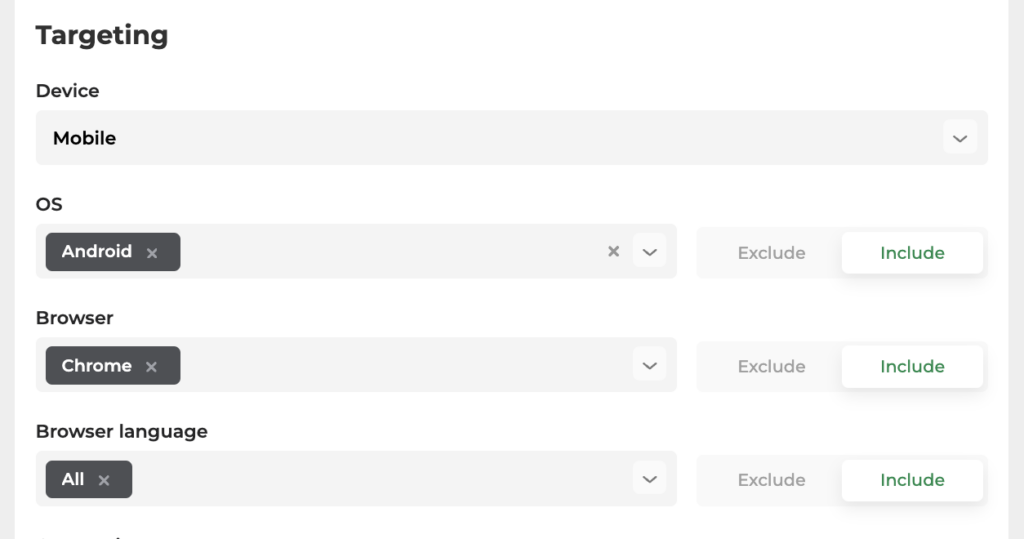The width and height of the screenshot is (1024, 539).
Task: Open the Device dropdown chevron
Action: pyautogui.click(x=959, y=138)
